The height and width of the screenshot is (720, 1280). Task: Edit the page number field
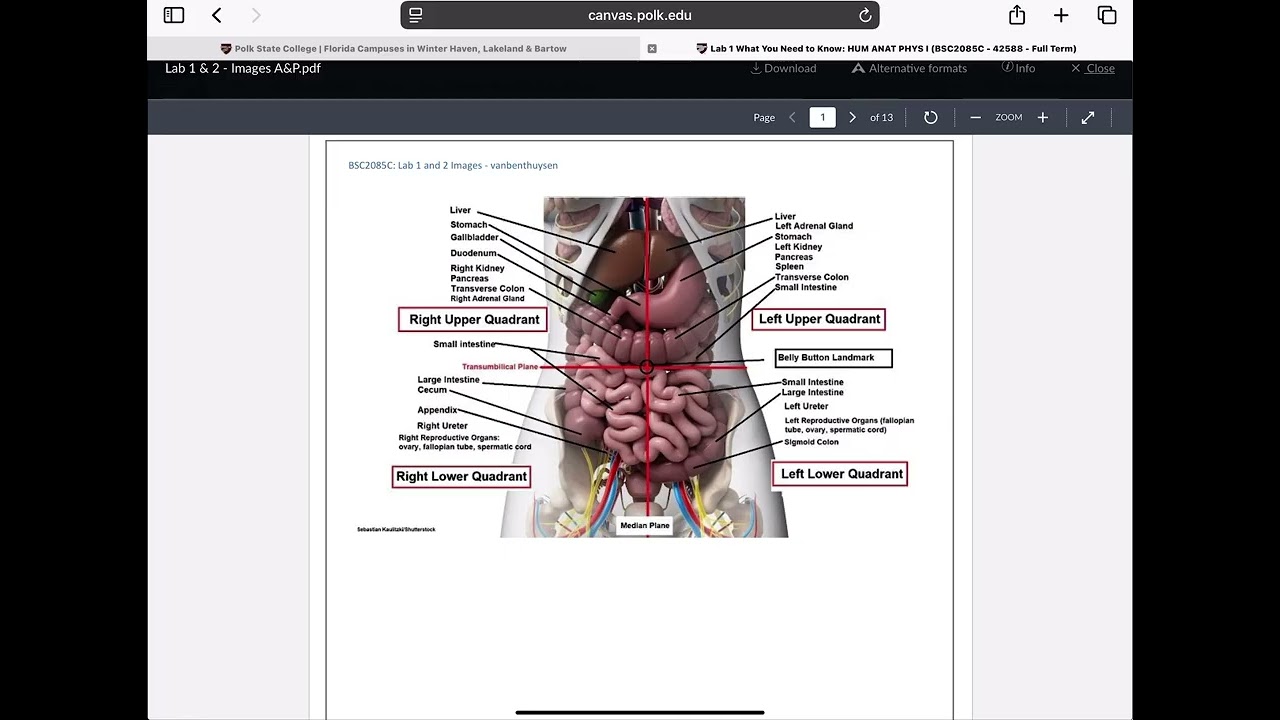coord(822,117)
